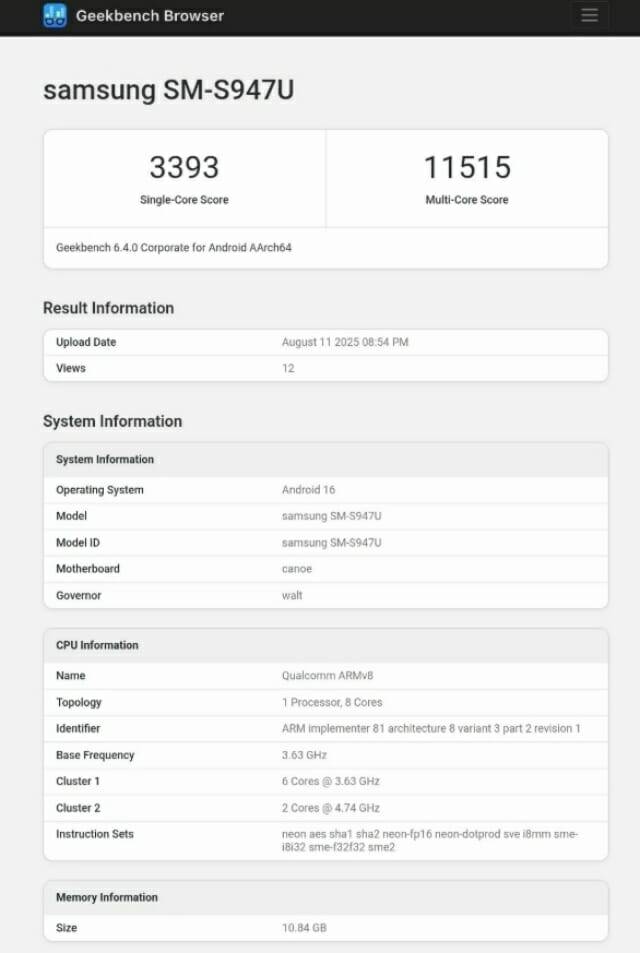This screenshot has width=640, height=953.
Task: Click the Result Information heading
Action: point(108,308)
